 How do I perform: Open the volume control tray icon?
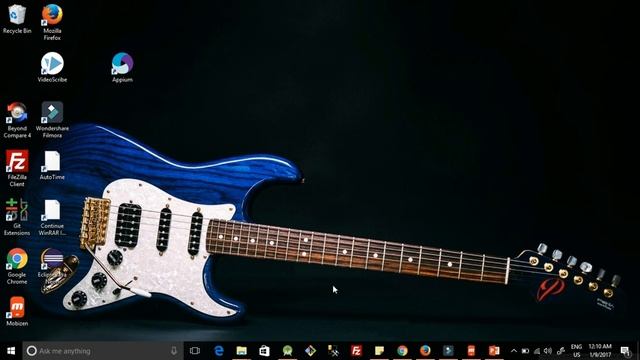tap(548, 351)
